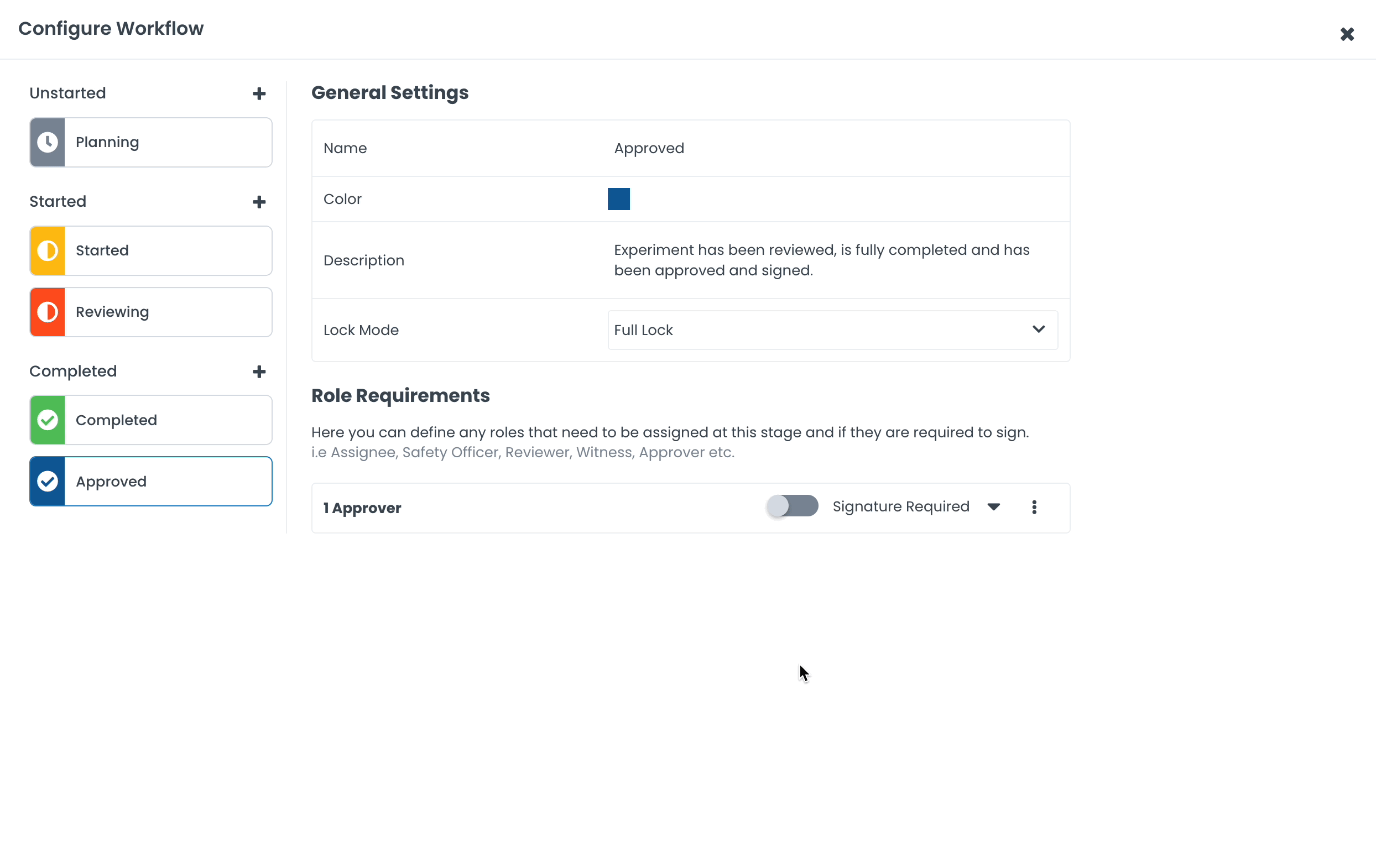Edit the stage Description text
Image resolution: width=1376 pixels, height=868 pixels.
click(x=821, y=260)
